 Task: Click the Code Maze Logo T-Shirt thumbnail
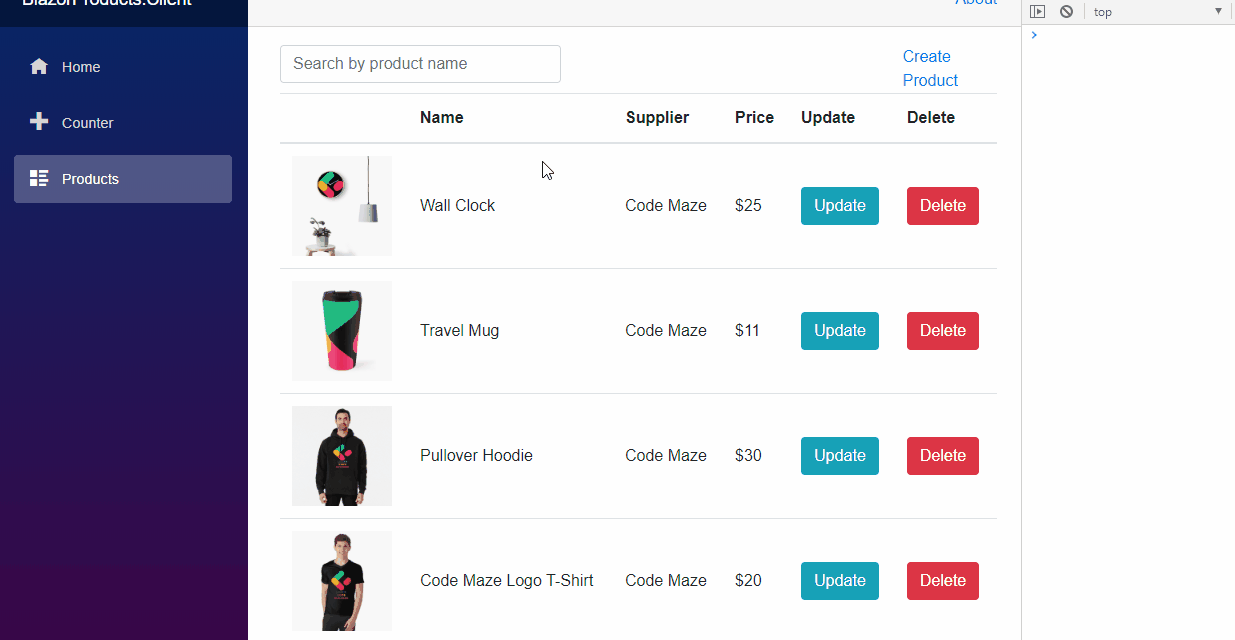(x=342, y=581)
